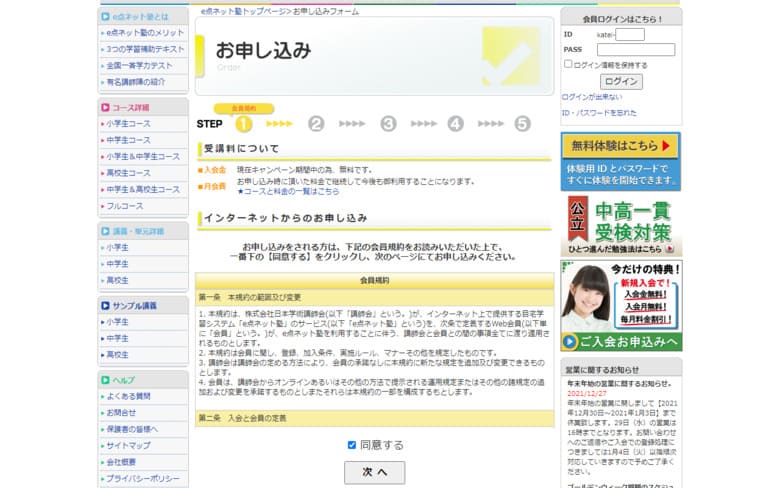Click the e点ネット塾とは section icon

click(105, 16)
